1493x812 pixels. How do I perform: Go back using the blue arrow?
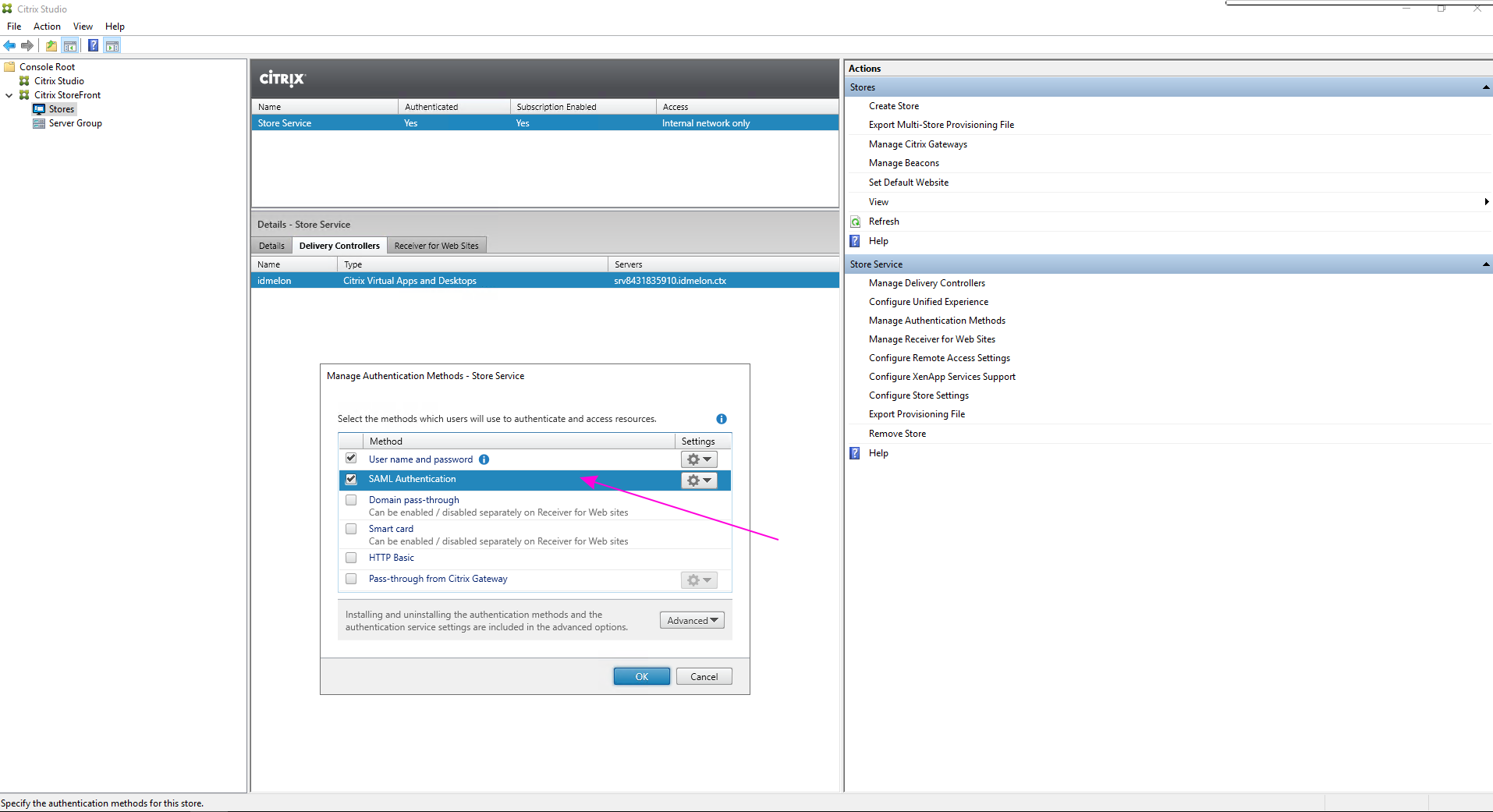click(x=9, y=45)
